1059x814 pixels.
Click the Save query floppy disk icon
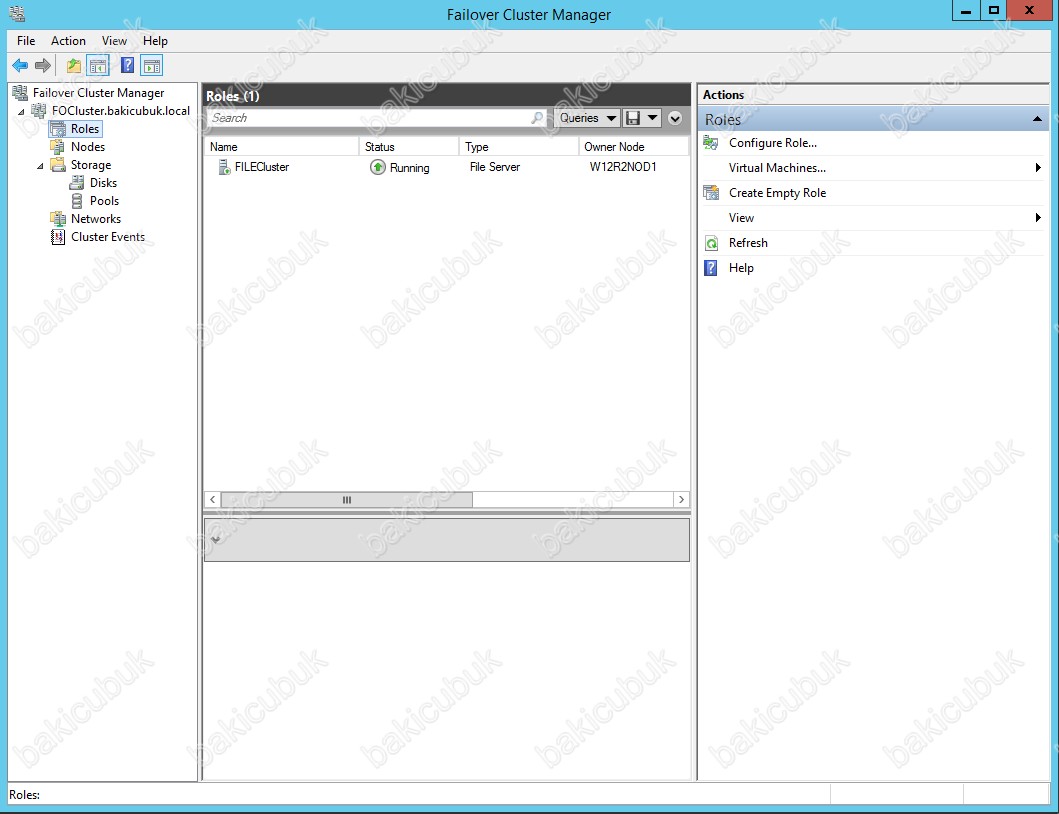click(x=633, y=118)
